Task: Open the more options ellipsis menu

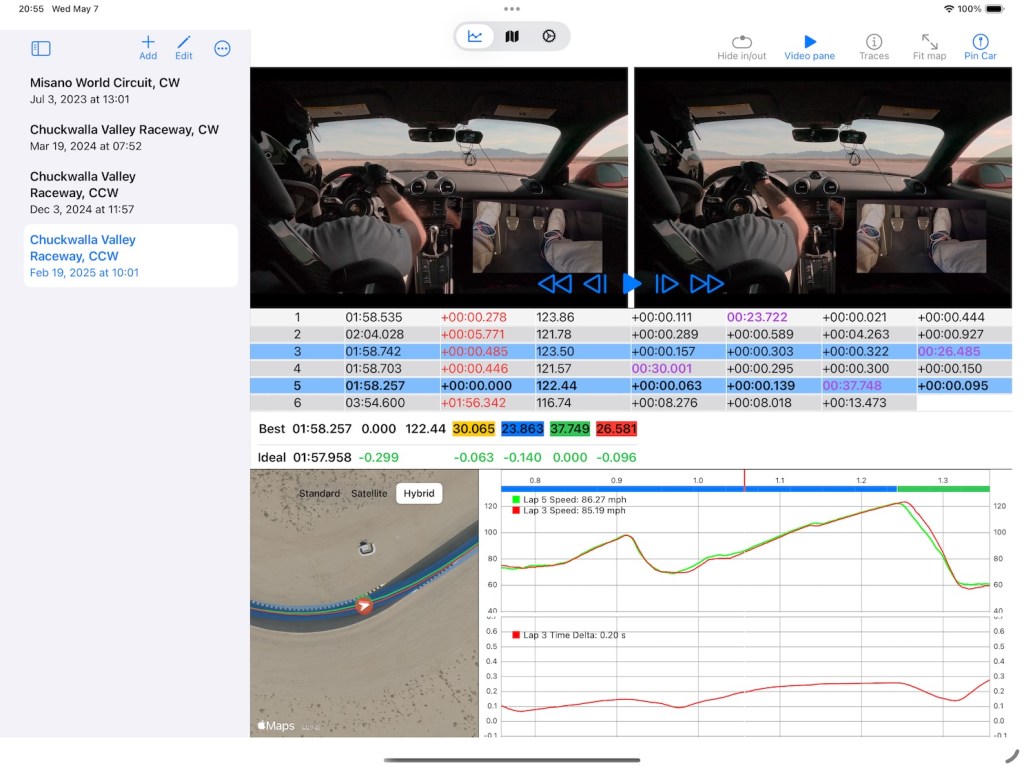Action: click(222, 48)
